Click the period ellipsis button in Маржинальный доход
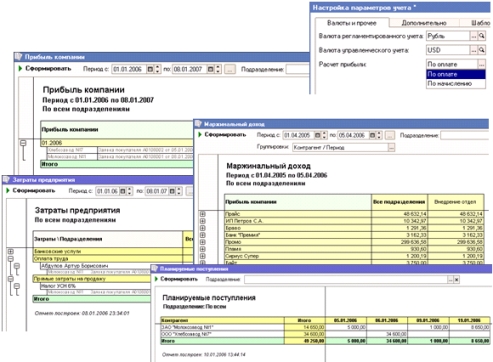 (x=390, y=135)
